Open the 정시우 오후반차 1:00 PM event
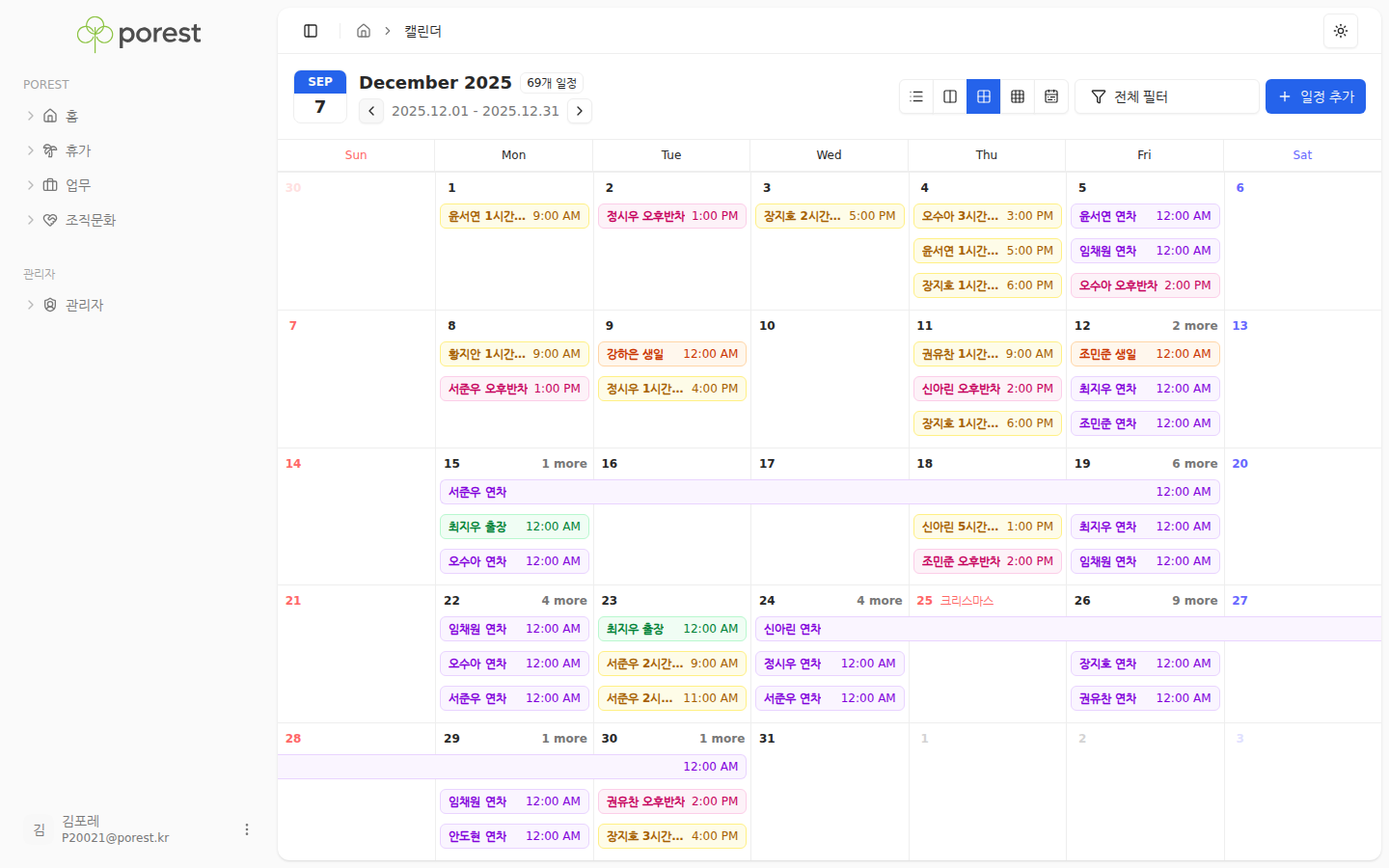Viewport: 1389px width, 868px height. point(672,216)
